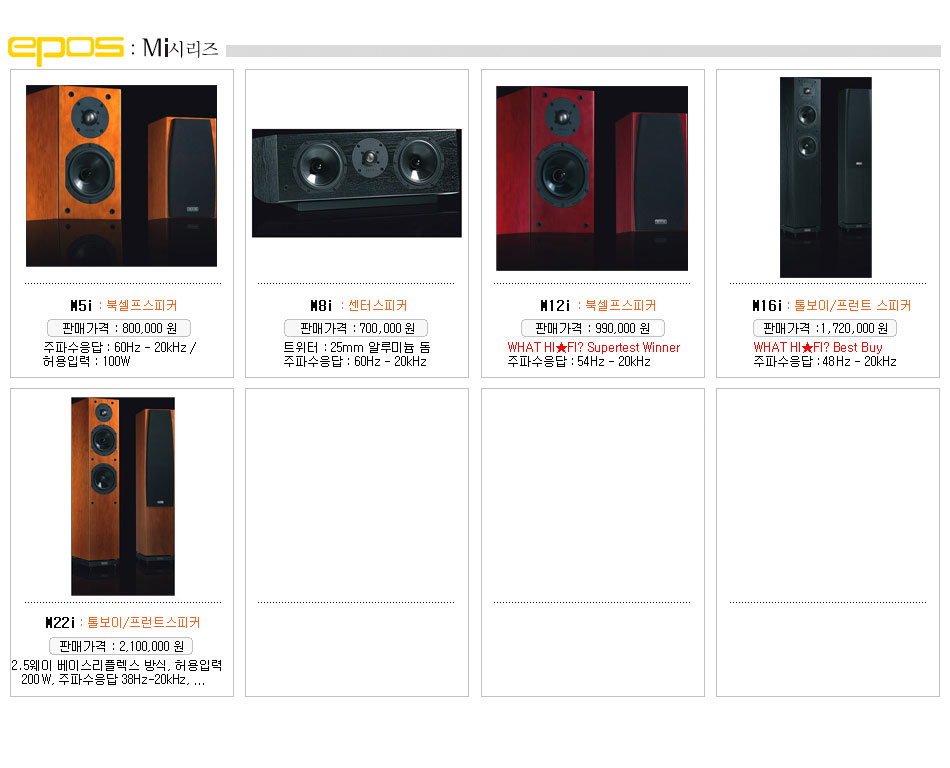Click the M5i price button 800,000 원
This screenshot has height=768, width=950.
[119, 328]
